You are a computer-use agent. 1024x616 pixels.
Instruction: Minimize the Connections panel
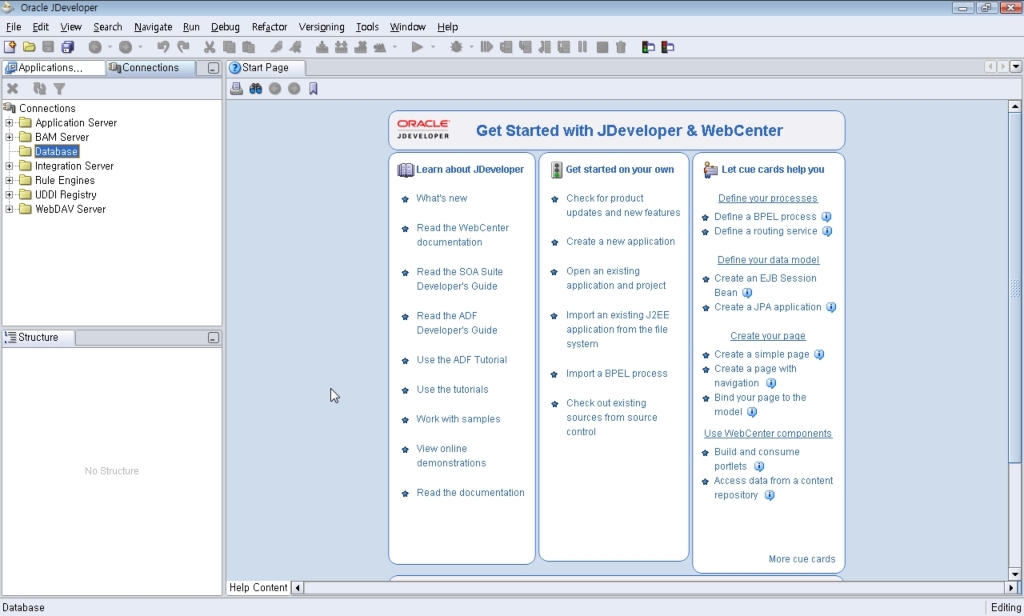[x=213, y=68]
